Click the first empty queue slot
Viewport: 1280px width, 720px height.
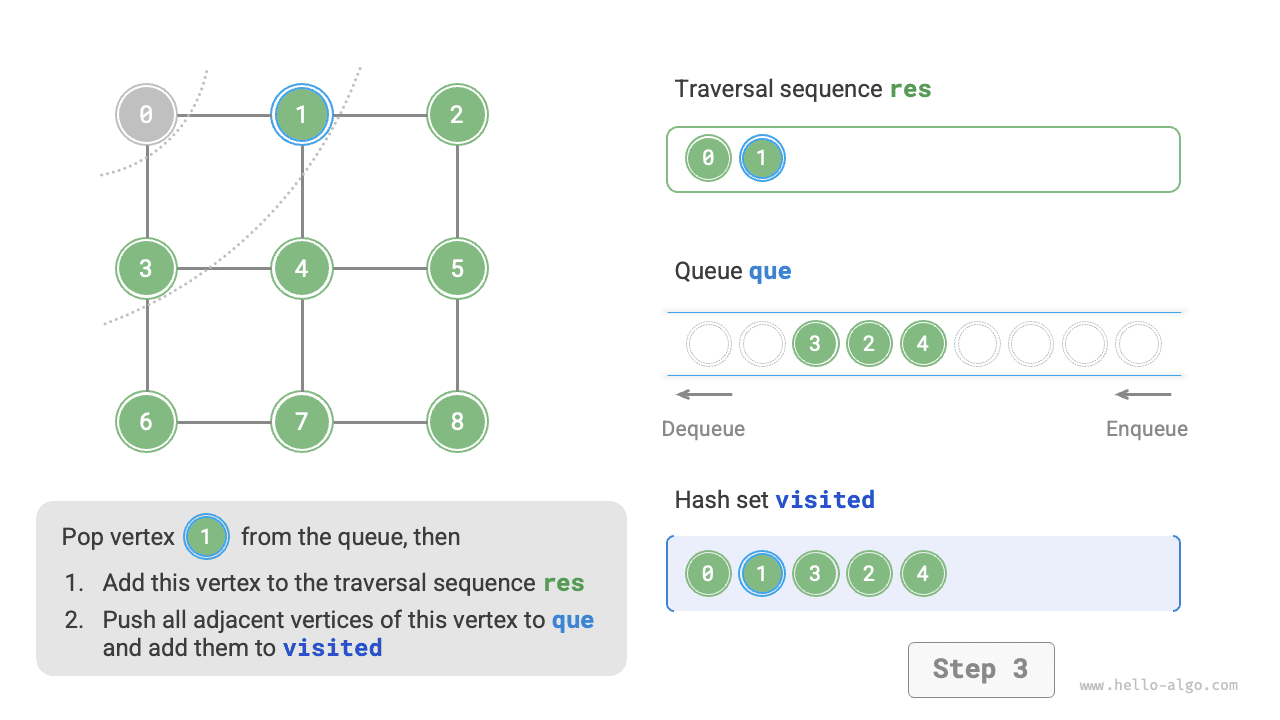click(x=708, y=344)
